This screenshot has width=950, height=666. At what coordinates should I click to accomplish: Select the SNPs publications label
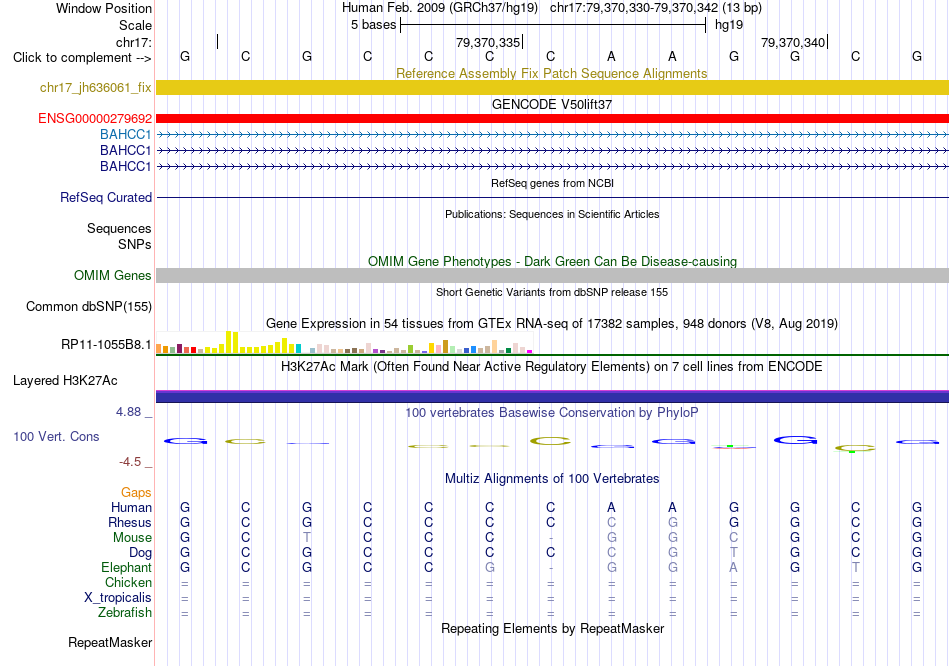click(135, 244)
